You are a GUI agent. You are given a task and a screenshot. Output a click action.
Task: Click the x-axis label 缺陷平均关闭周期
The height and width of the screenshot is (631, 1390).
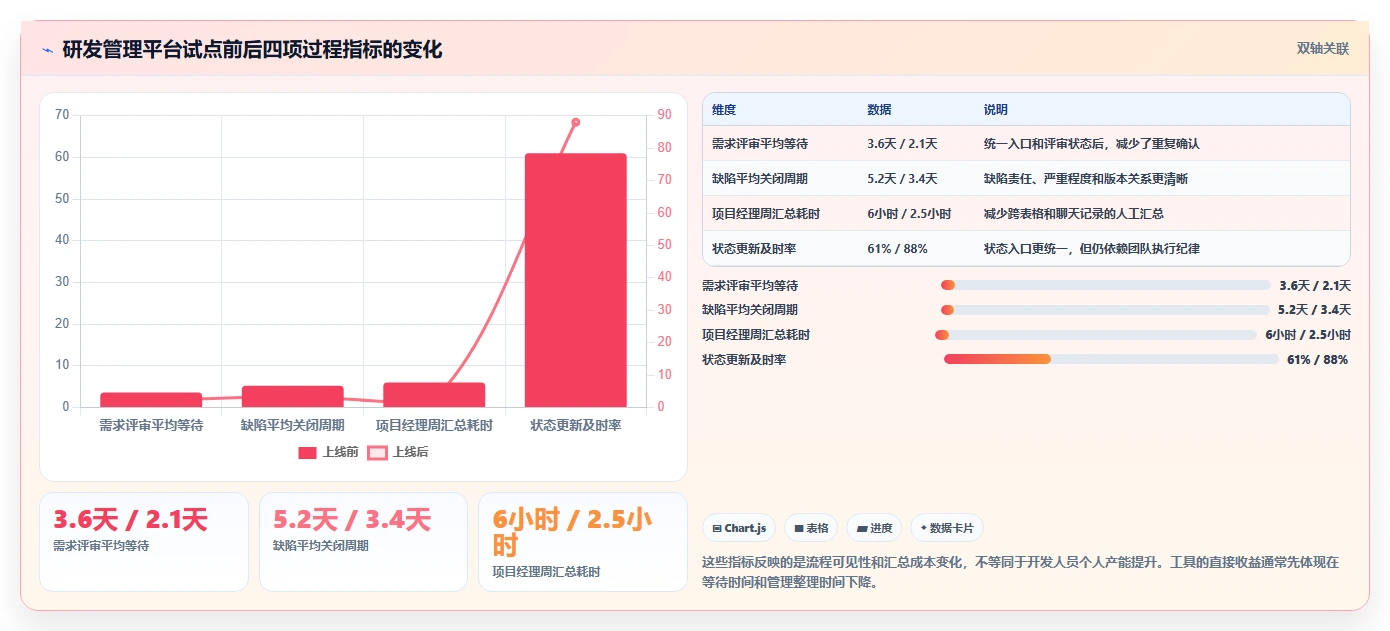pos(293,425)
